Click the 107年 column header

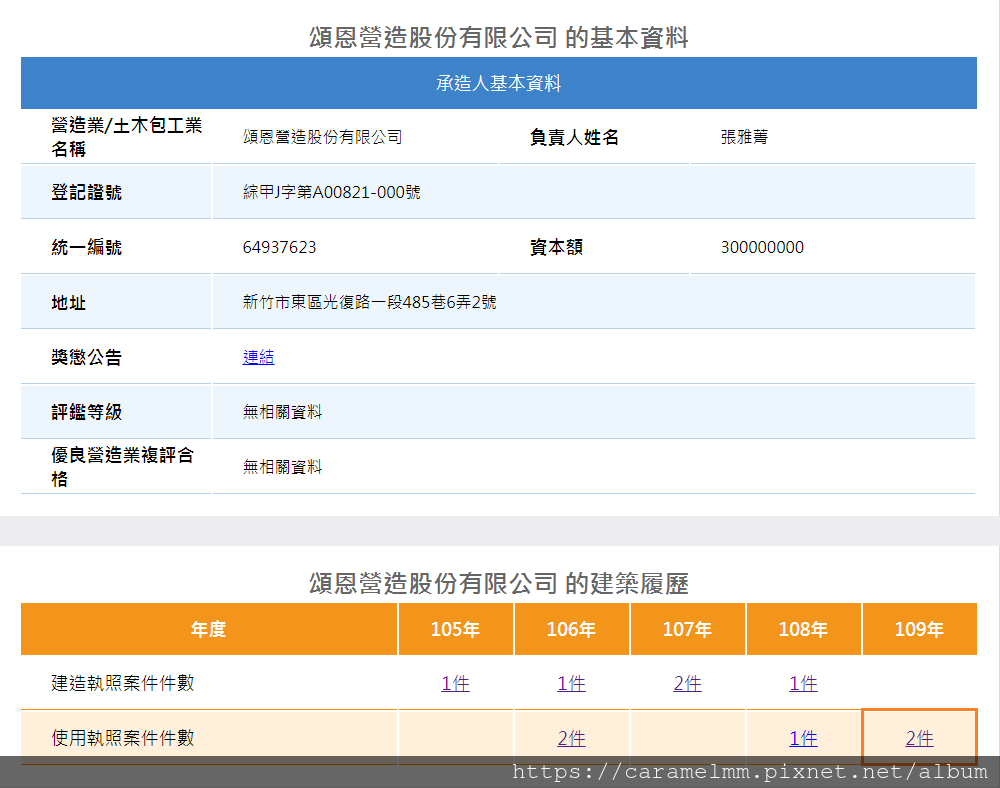[x=688, y=629]
